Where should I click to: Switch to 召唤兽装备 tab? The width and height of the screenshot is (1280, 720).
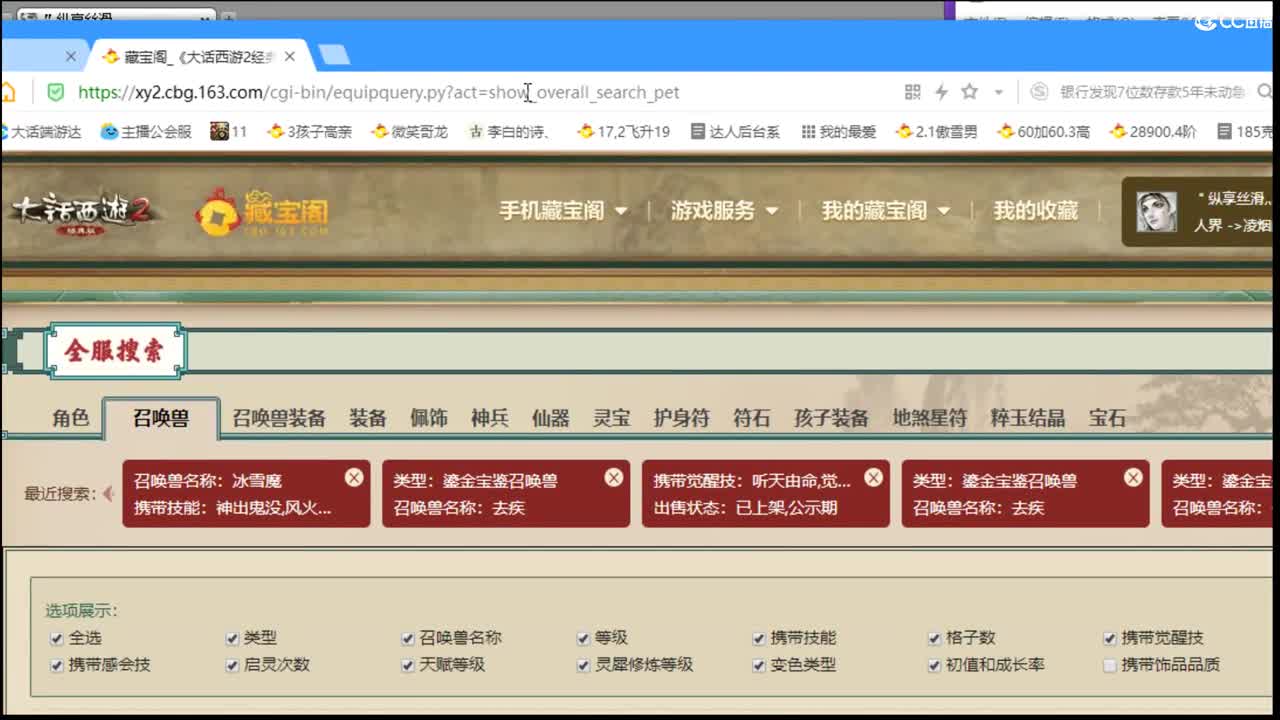coord(279,418)
